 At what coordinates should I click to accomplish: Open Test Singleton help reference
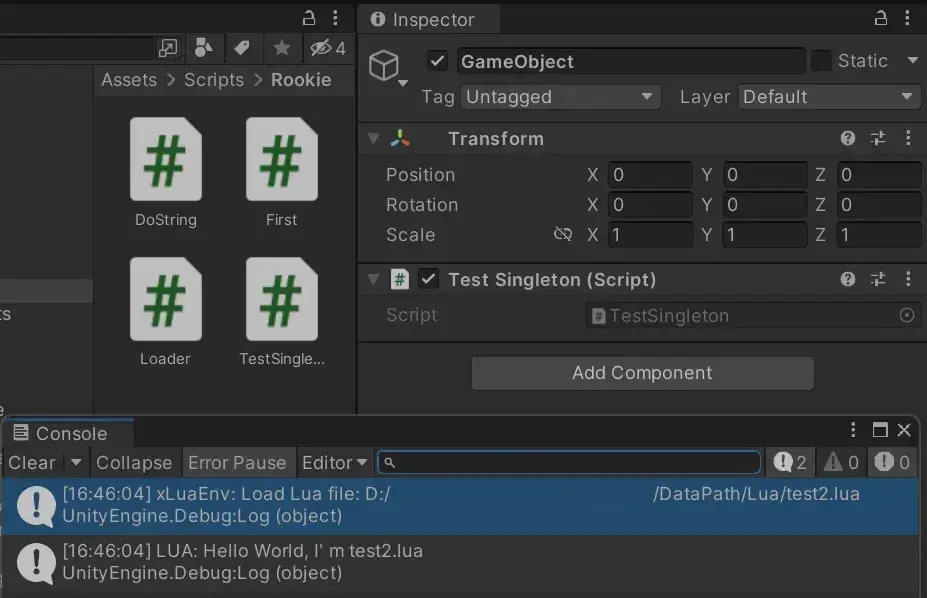pyautogui.click(x=848, y=279)
